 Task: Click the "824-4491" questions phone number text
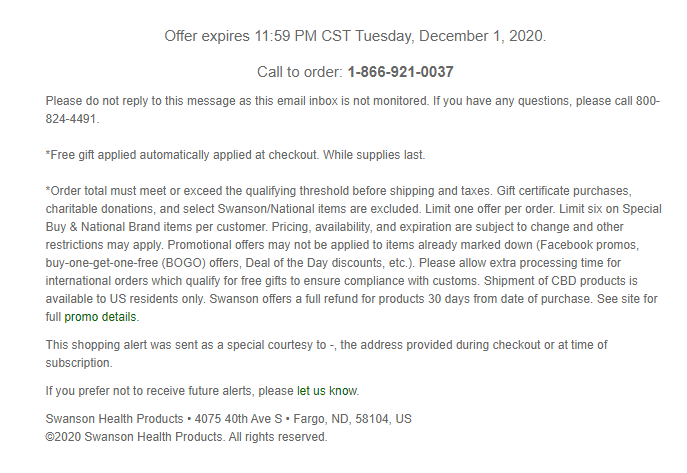click(71, 119)
